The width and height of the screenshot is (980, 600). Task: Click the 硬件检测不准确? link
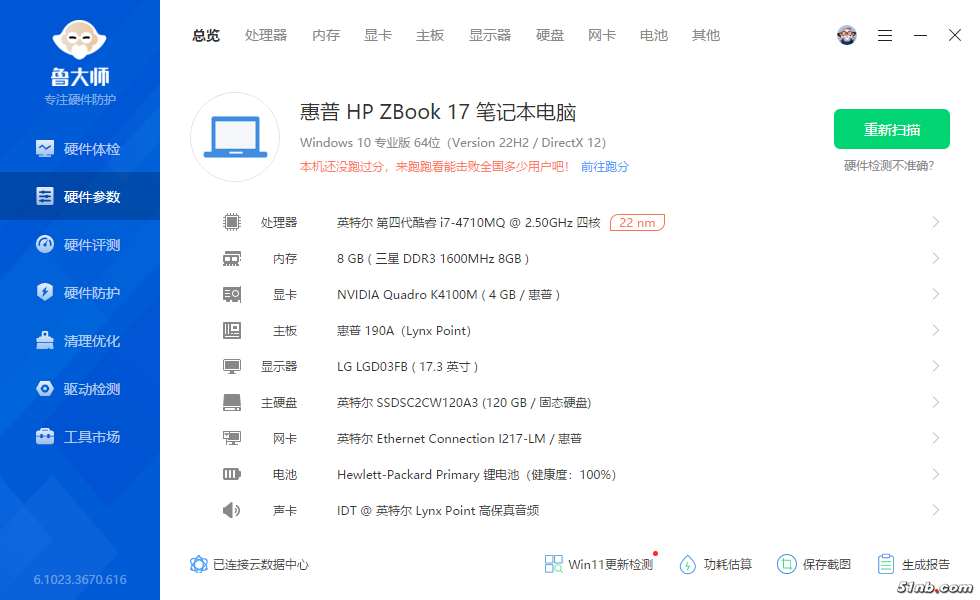[x=889, y=166]
